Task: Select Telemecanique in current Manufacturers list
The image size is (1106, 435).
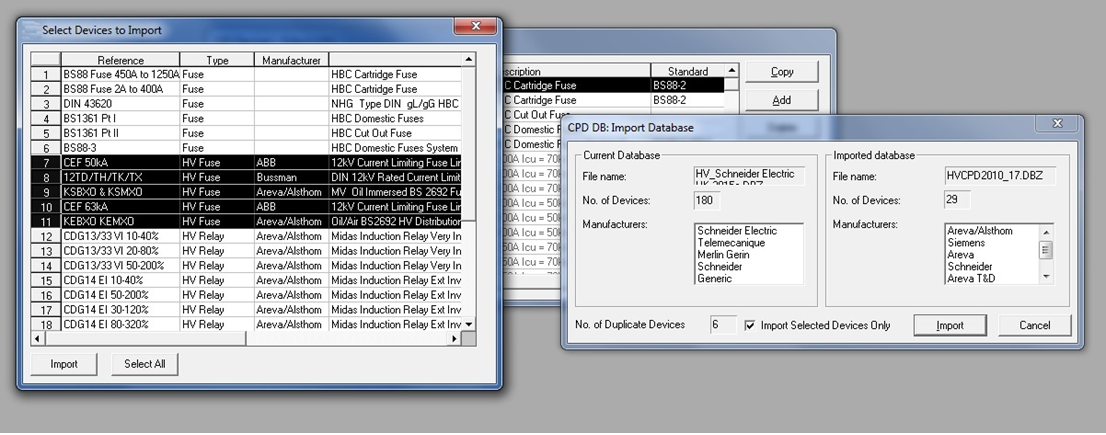Action: [731, 243]
